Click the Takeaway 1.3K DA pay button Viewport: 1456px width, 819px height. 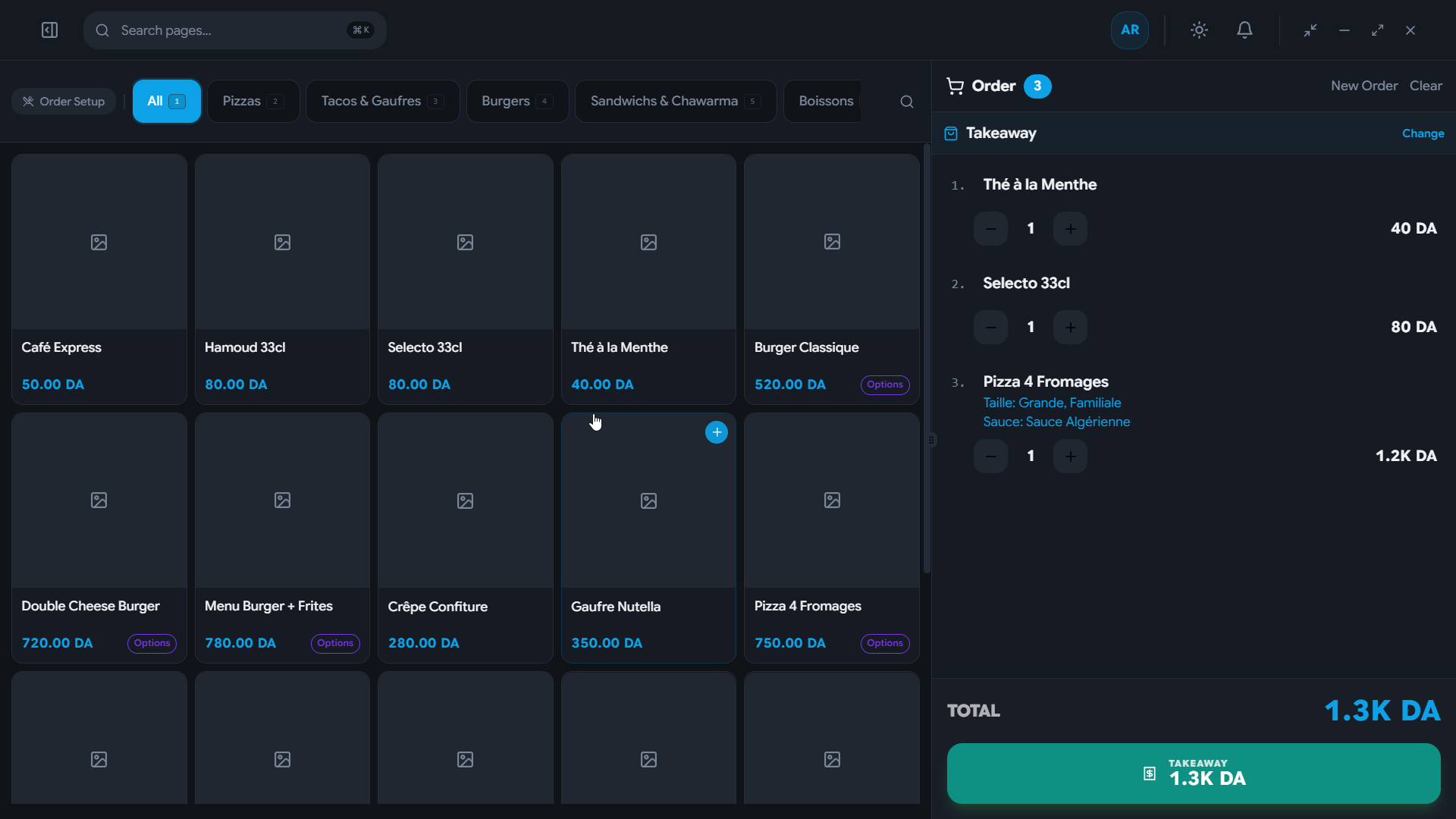[1194, 773]
